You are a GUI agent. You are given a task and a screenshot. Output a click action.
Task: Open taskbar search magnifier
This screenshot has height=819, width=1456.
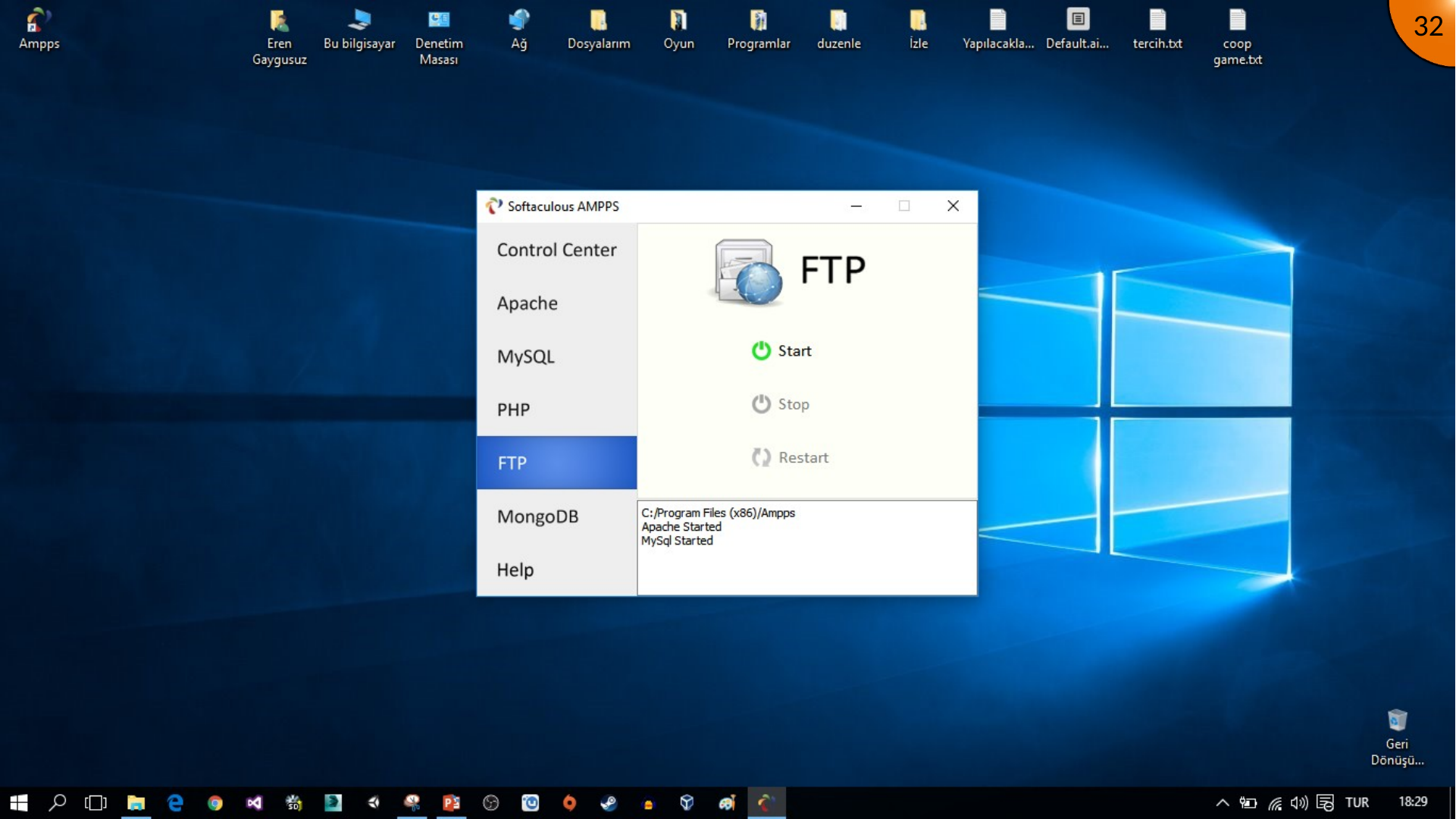[x=58, y=802]
